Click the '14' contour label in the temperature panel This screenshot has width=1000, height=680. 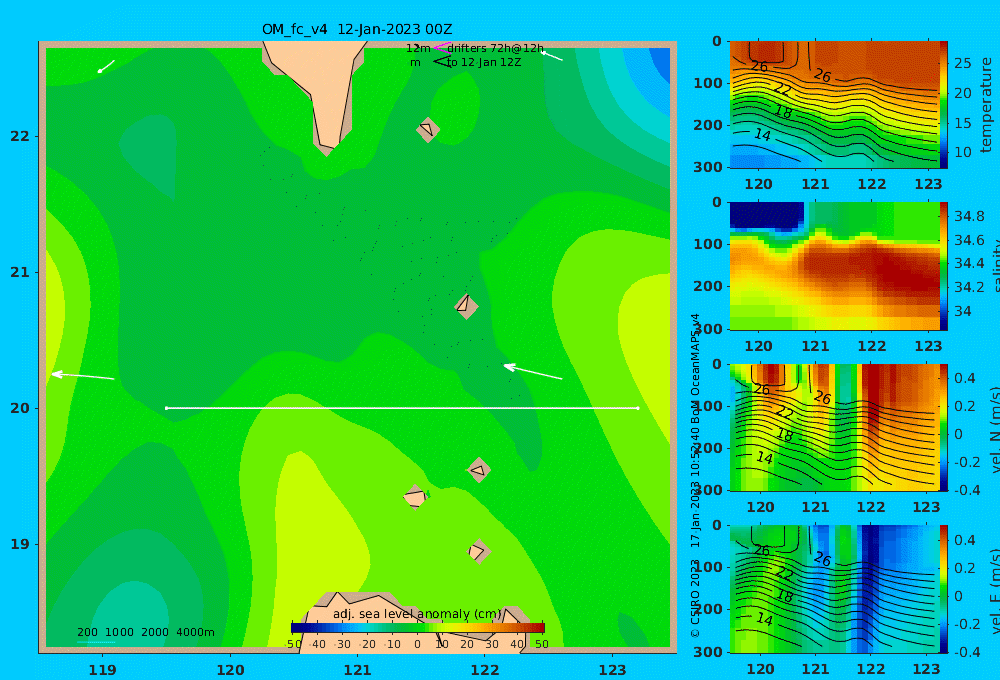pos(762,135)
